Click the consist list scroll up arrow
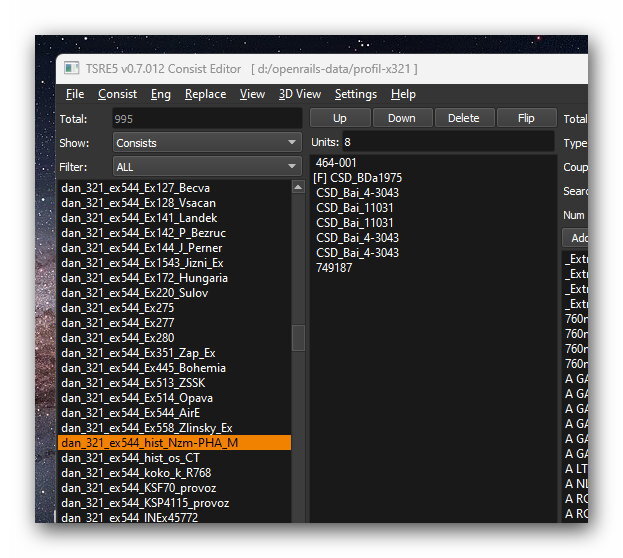This screenshot has width=623, height=558. coord(298,187)
